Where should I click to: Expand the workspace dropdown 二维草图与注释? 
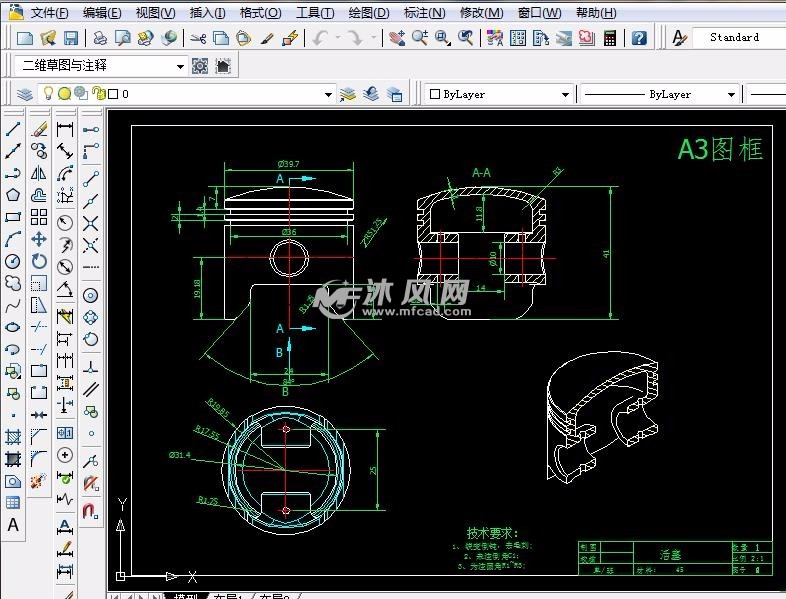point(180,66)
